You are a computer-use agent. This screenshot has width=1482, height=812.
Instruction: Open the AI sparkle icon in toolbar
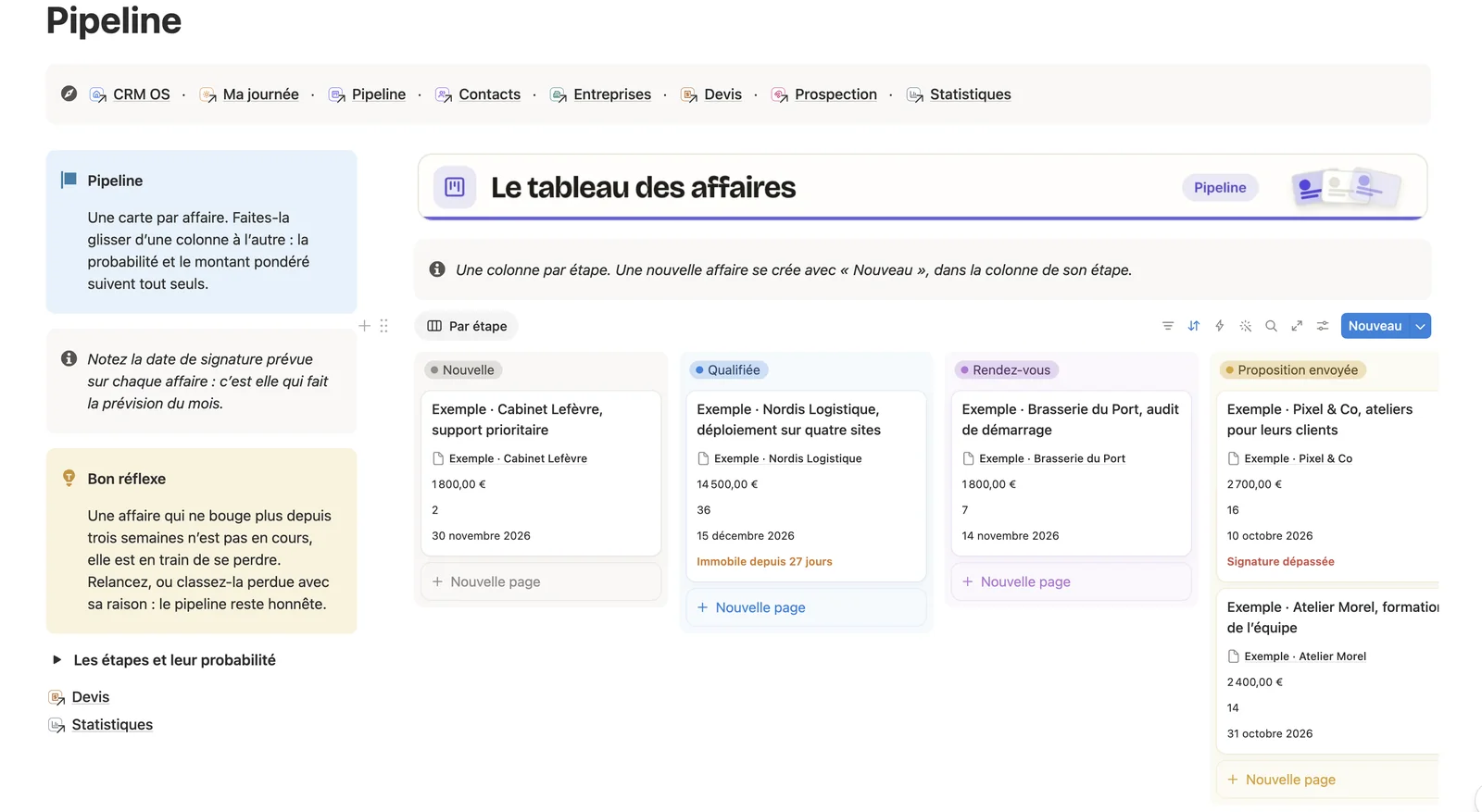[1245, 326]
